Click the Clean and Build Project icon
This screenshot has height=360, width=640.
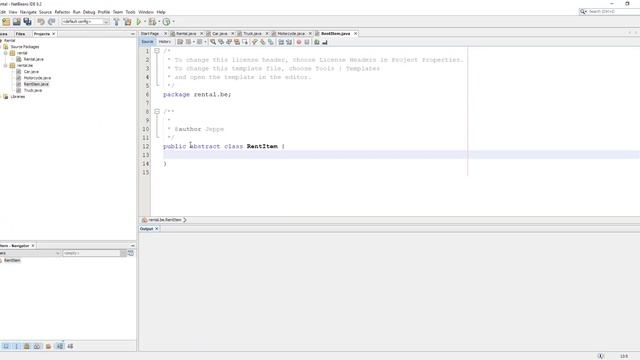pos(128,22)
